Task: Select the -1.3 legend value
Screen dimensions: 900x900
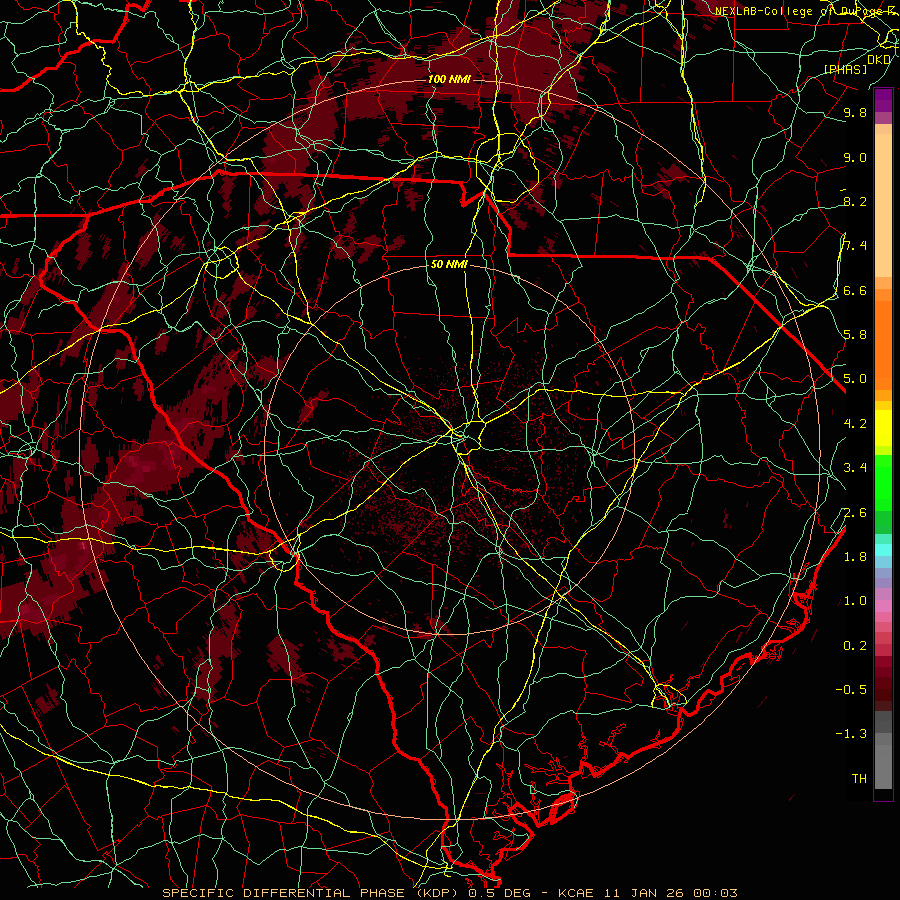Action: 851,734
